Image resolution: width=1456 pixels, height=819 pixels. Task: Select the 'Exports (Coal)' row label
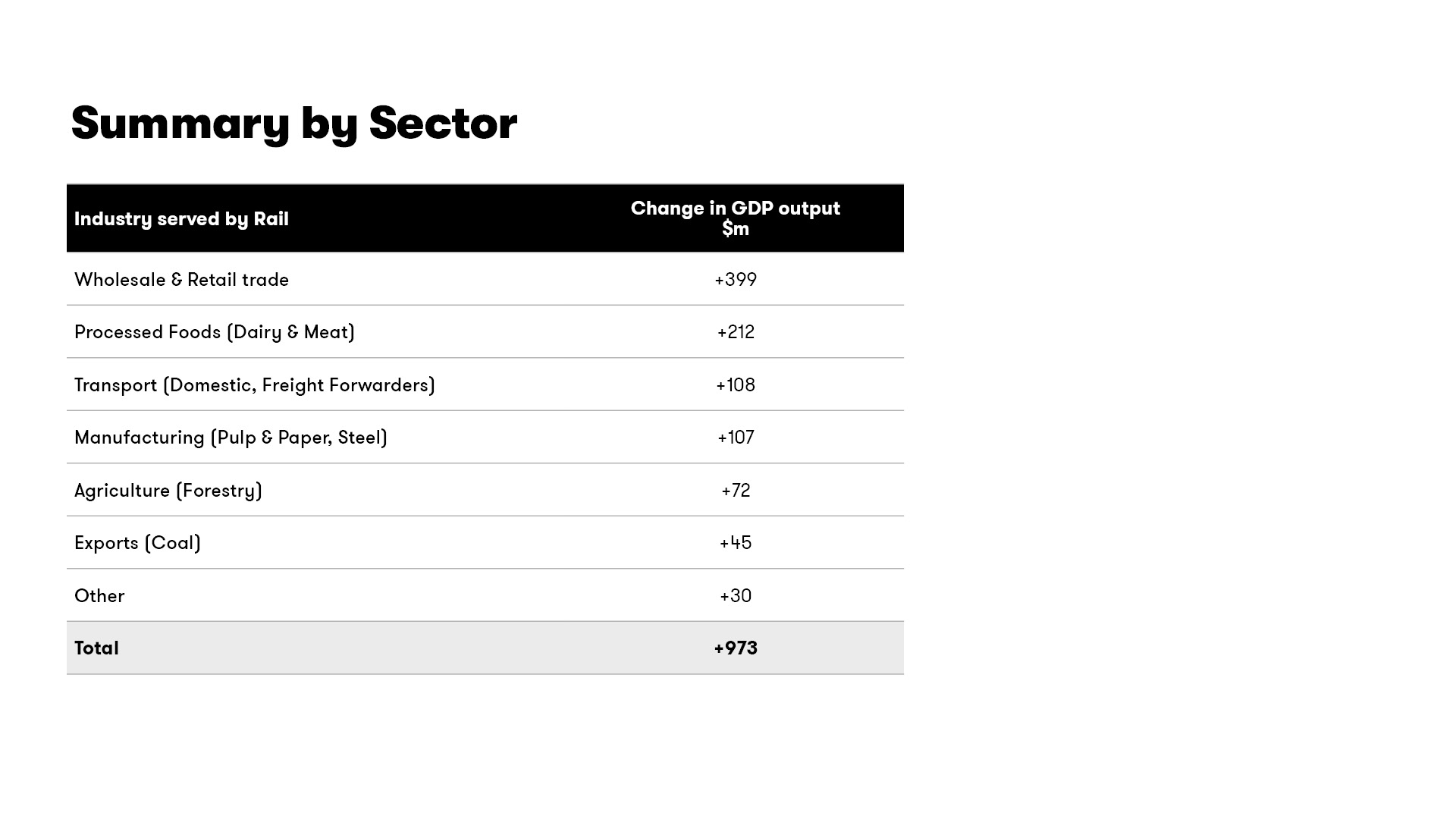137,543
